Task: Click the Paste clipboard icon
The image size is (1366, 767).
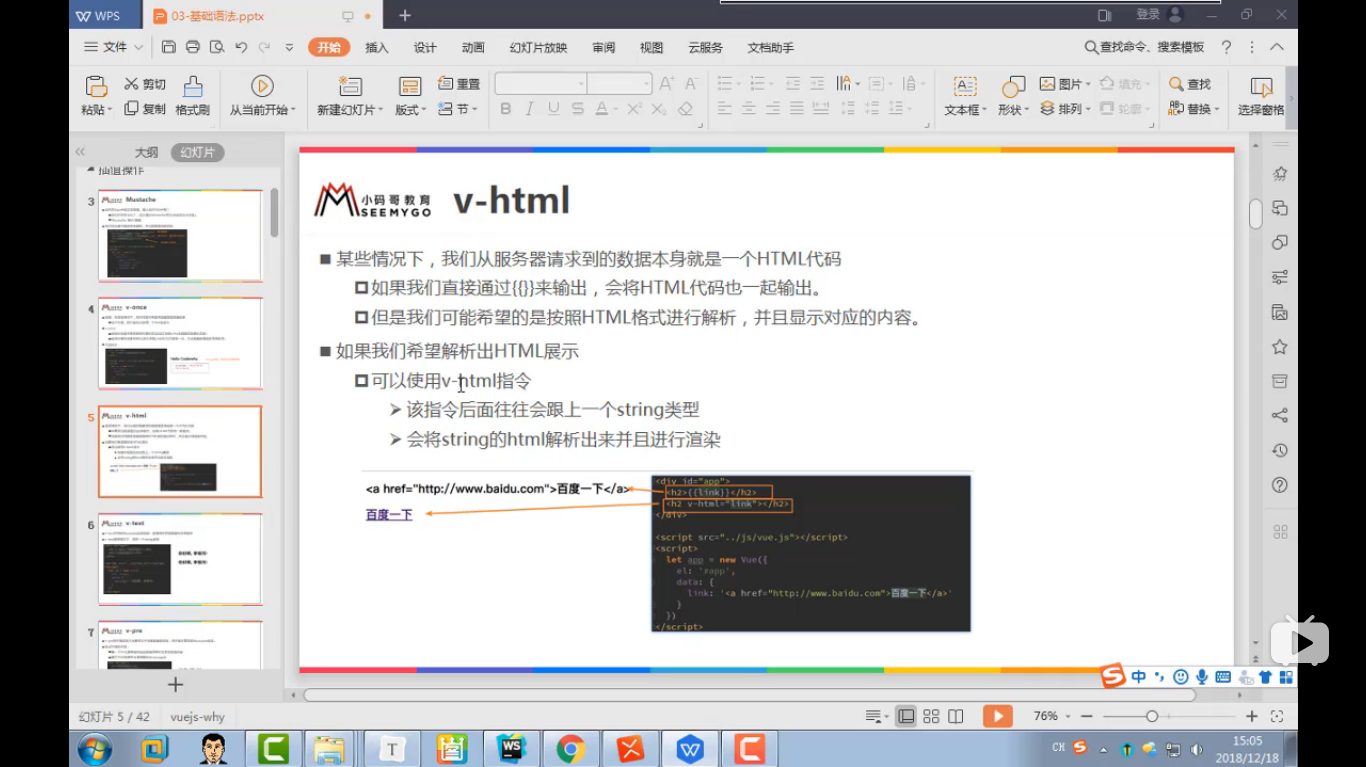Action: click(96, 87)
